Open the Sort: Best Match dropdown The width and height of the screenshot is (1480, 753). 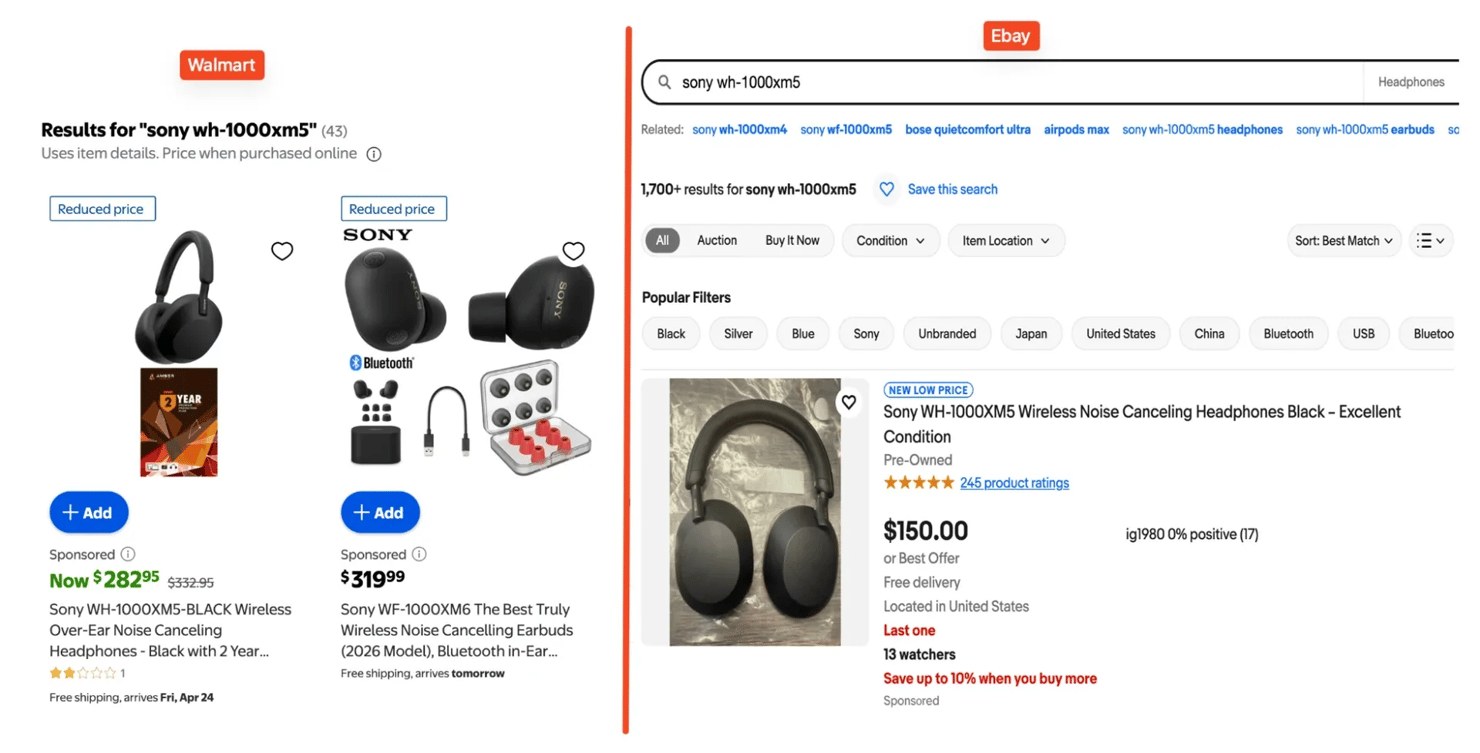[1343, 241]
